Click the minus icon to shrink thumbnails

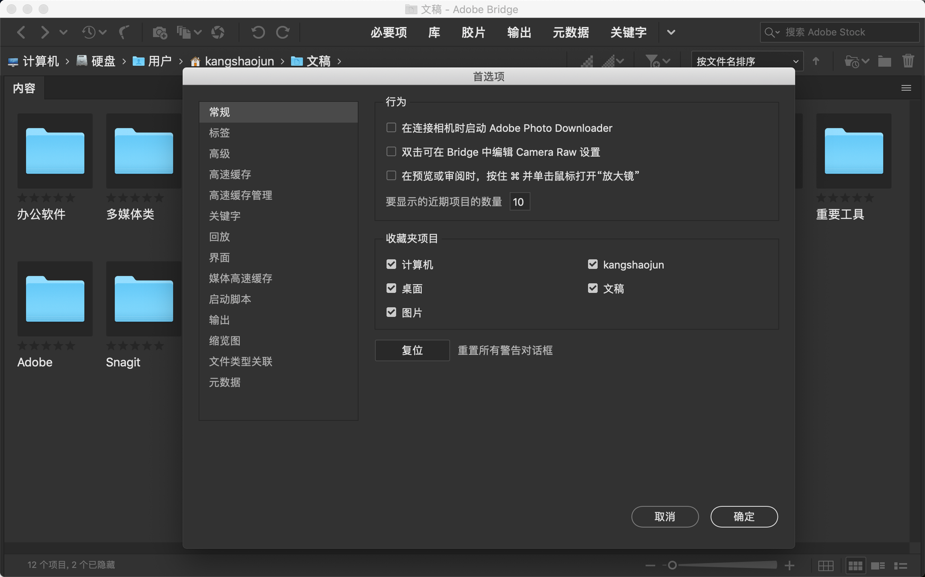tap(650, 565)
